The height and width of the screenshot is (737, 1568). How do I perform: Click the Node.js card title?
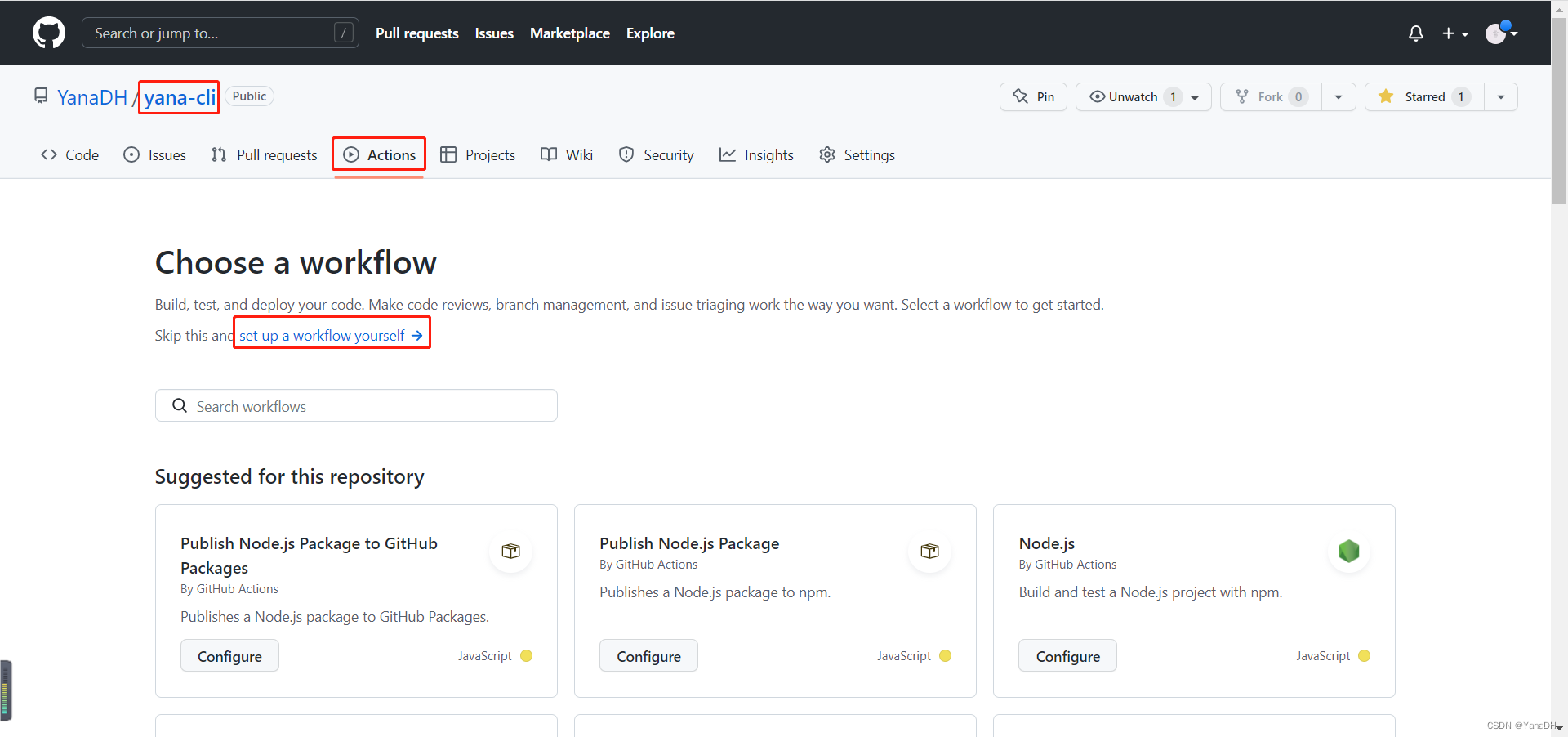click(x=1046, y=543)
